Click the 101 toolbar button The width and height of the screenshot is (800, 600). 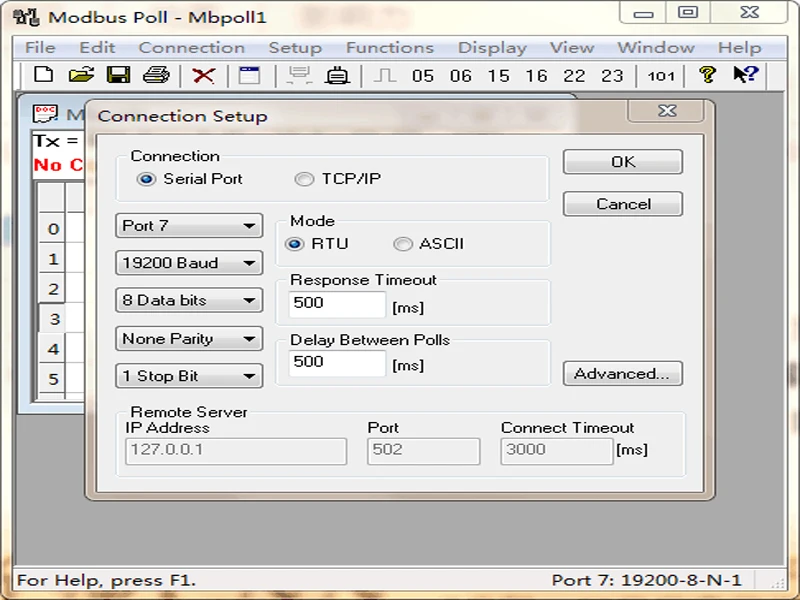point(661,76)
